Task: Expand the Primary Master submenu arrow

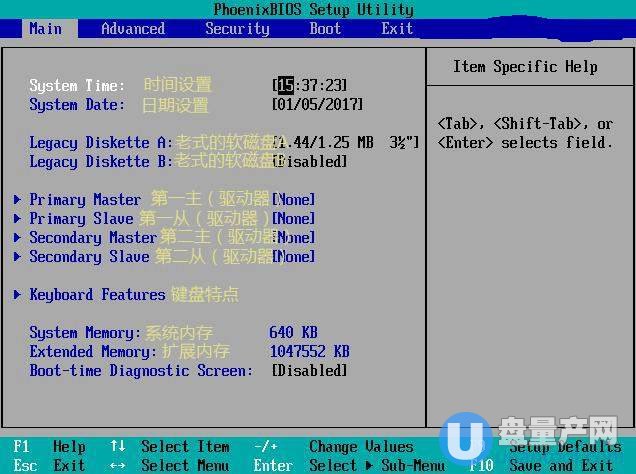Action: (18, 199)
